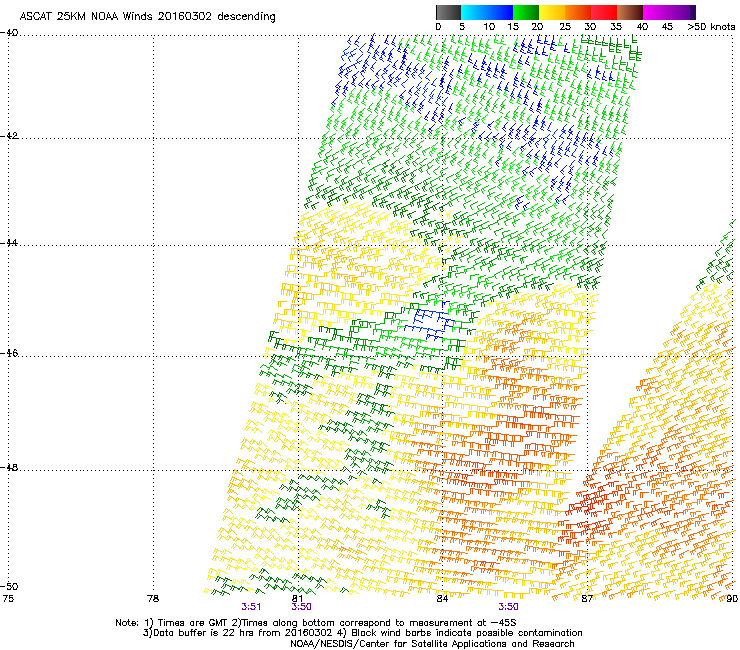The image size is (740, 650).
Task: Click the '>50 knots' legend label
Action: [711, 27]
